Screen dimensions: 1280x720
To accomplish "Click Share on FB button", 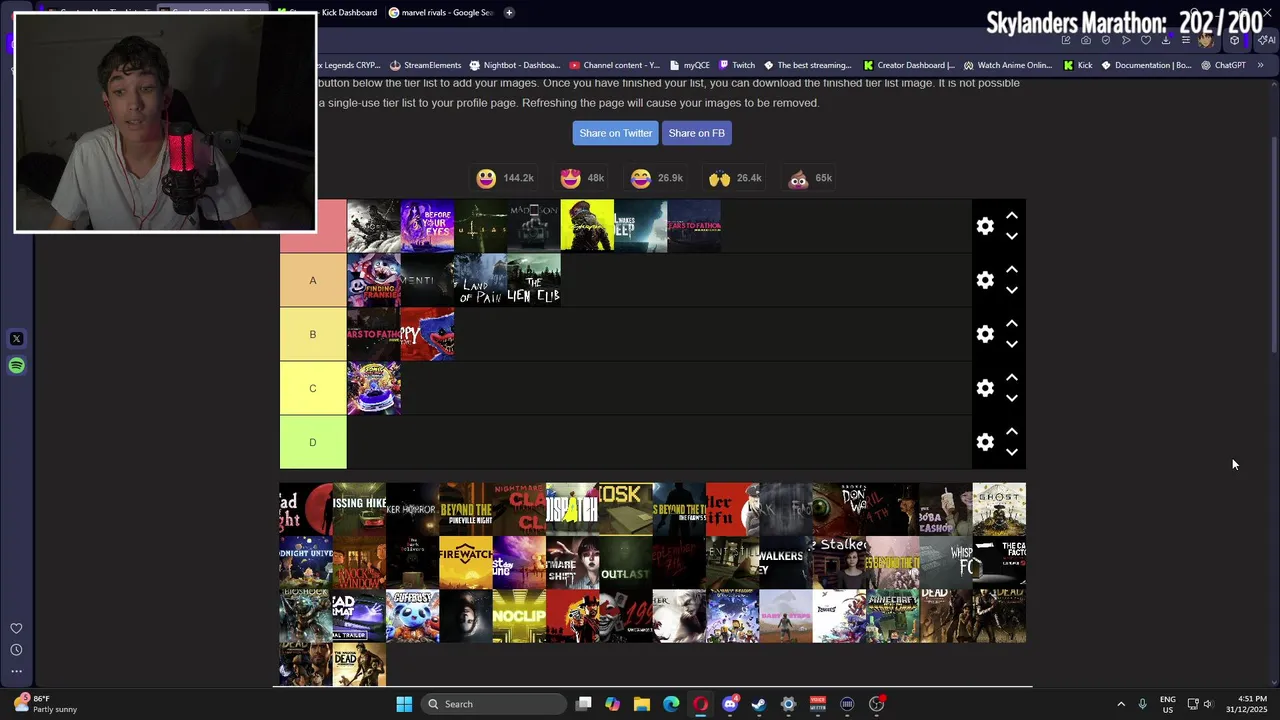I will [x=696, y=133].
